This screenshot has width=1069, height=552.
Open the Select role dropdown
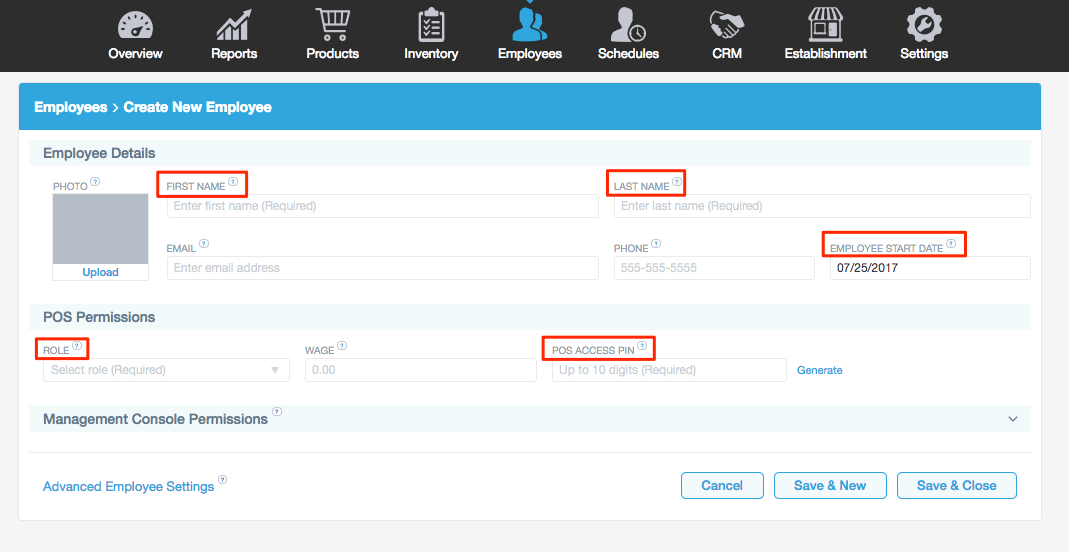pos(166,370)
